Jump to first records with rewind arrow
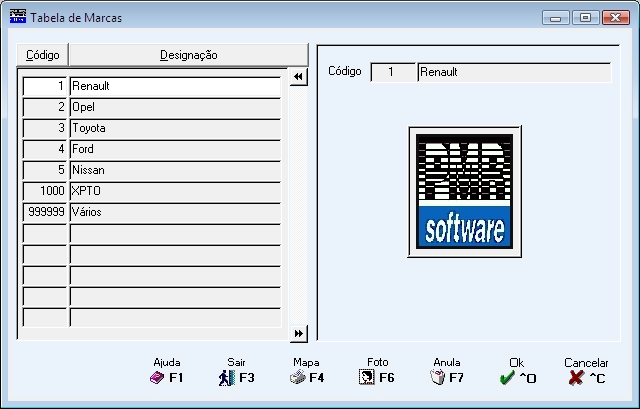 point(298,77)
